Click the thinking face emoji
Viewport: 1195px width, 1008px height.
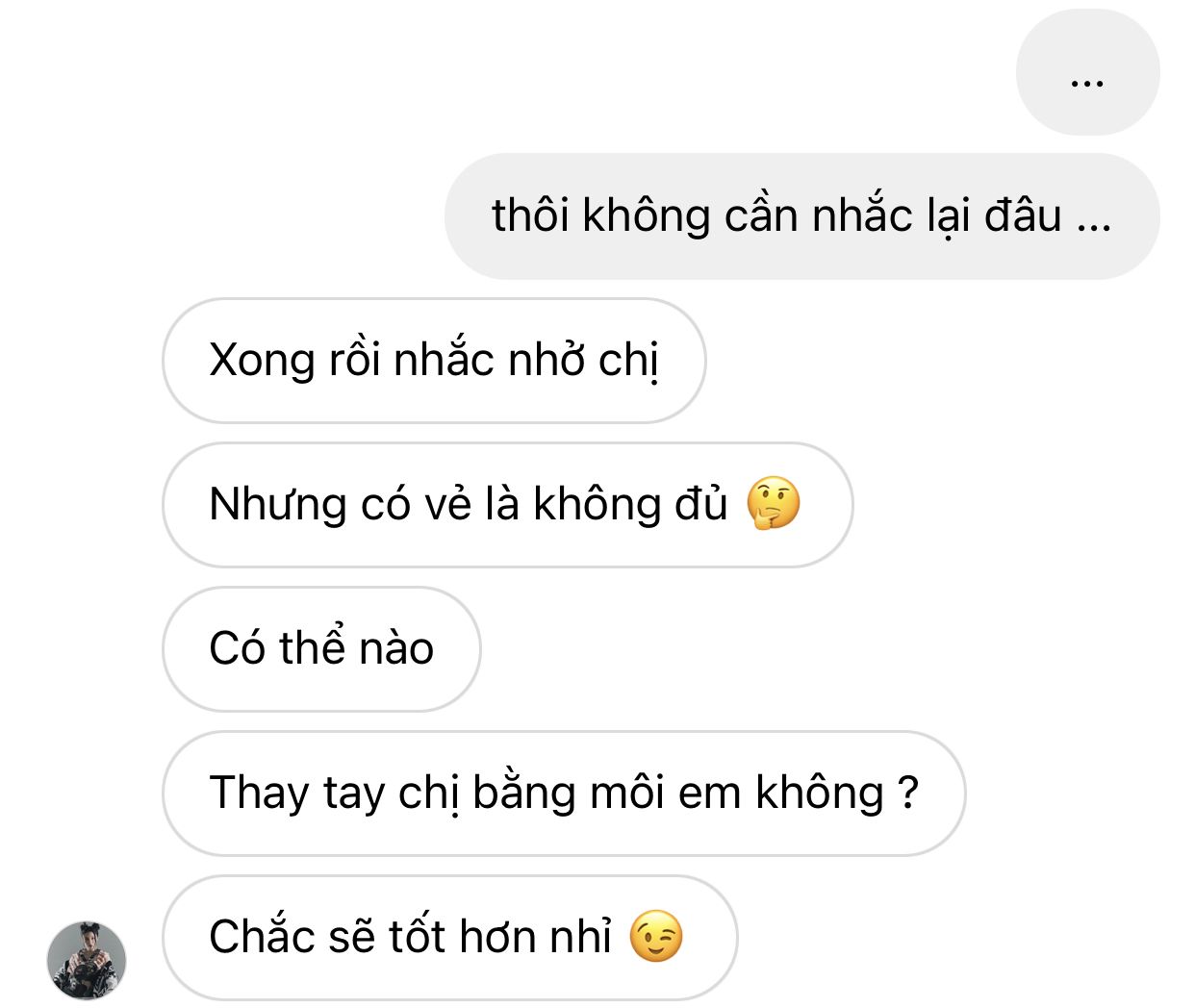tap(774, 503)
